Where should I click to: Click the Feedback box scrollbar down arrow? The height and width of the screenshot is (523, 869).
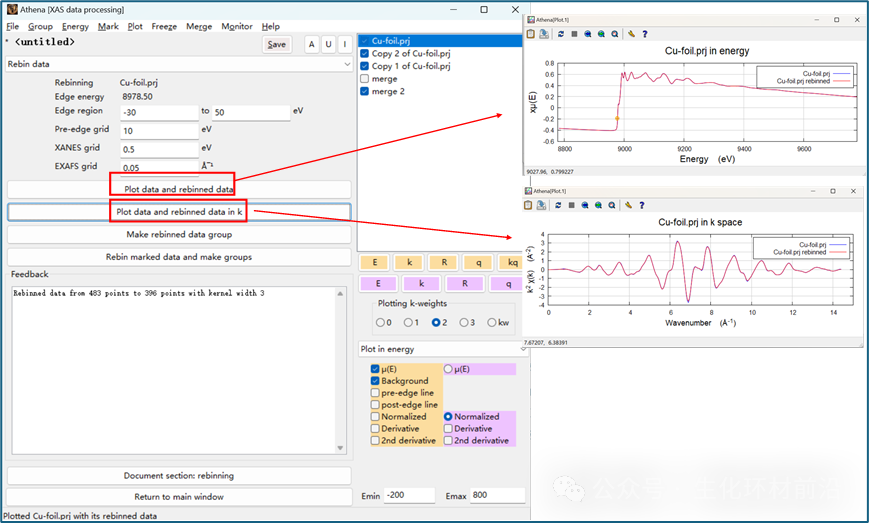click(x=340, y=448)
